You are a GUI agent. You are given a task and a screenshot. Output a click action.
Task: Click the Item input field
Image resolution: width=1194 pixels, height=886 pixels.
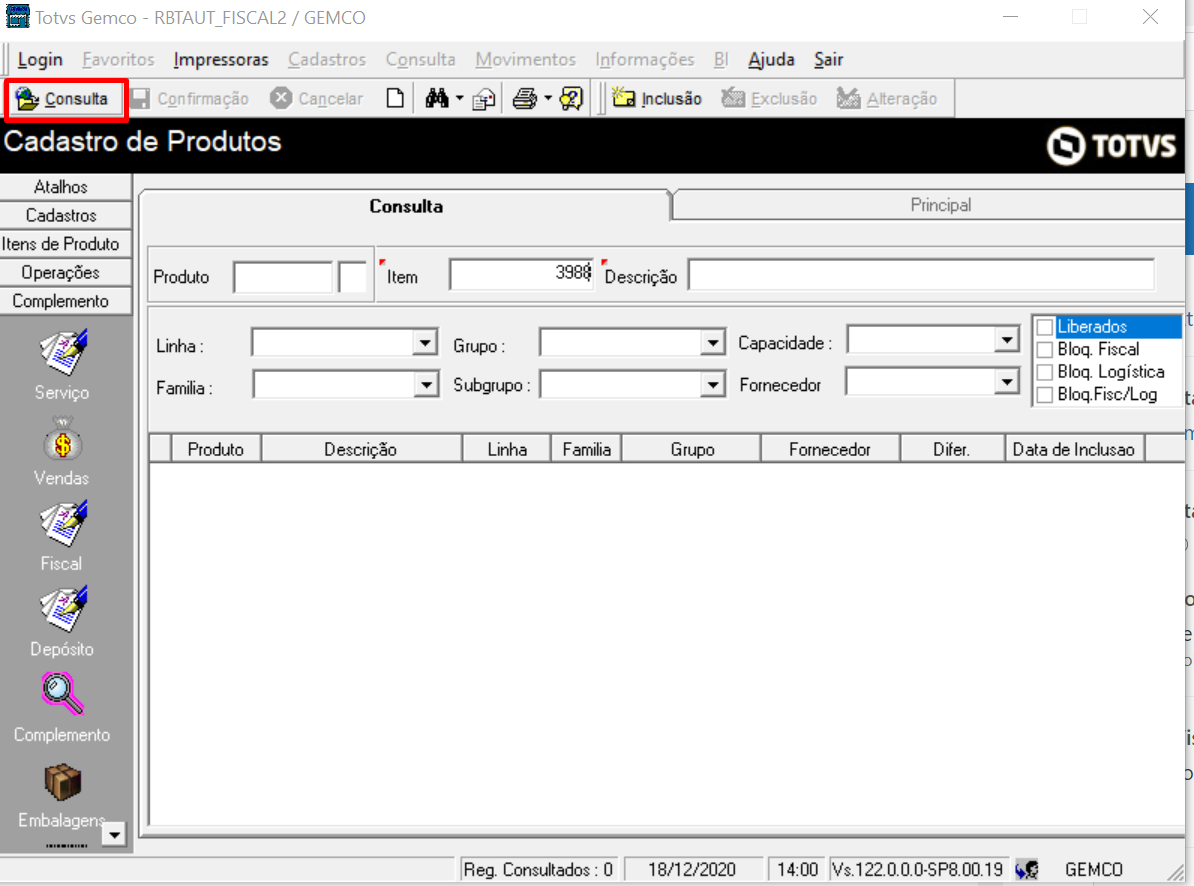click(521, 274)
